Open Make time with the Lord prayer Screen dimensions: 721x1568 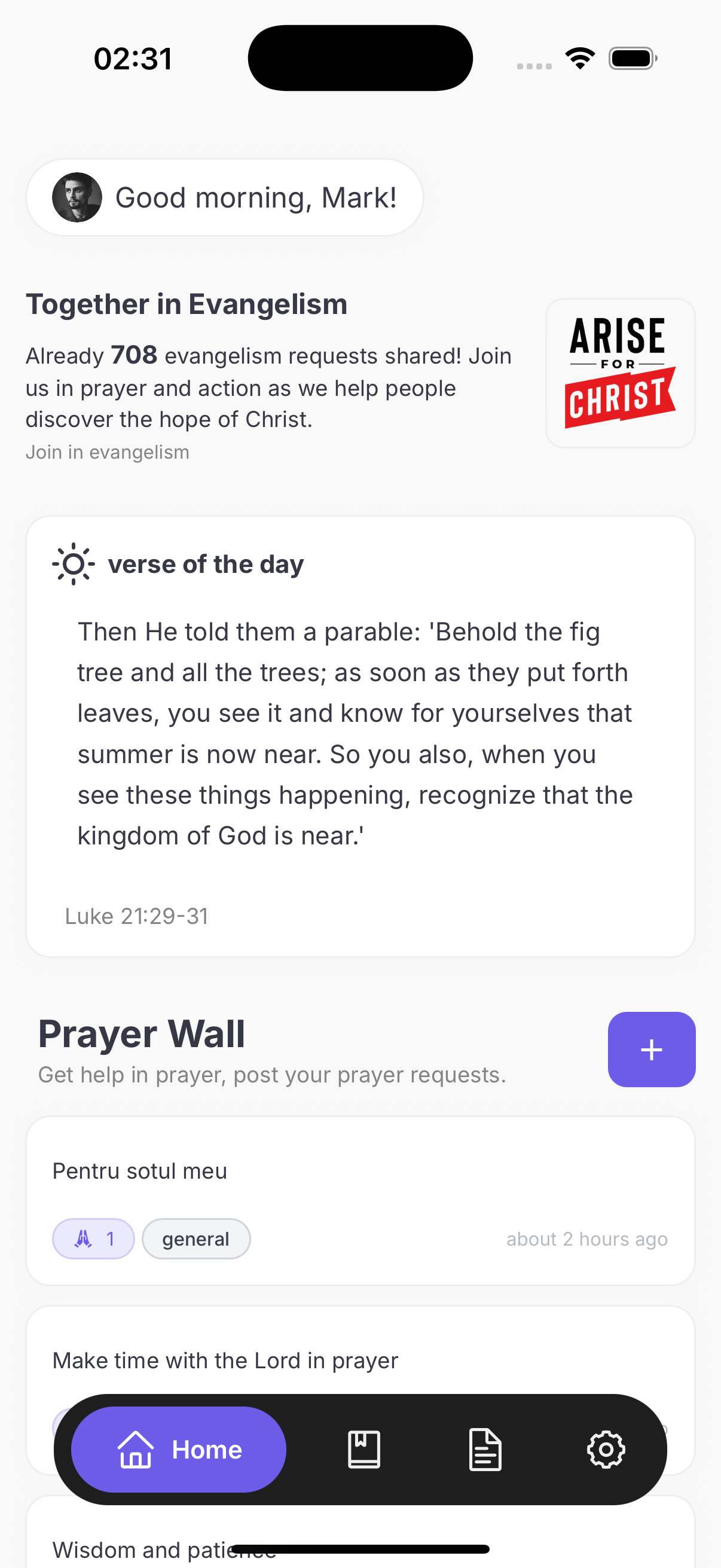click(225, 1360)
